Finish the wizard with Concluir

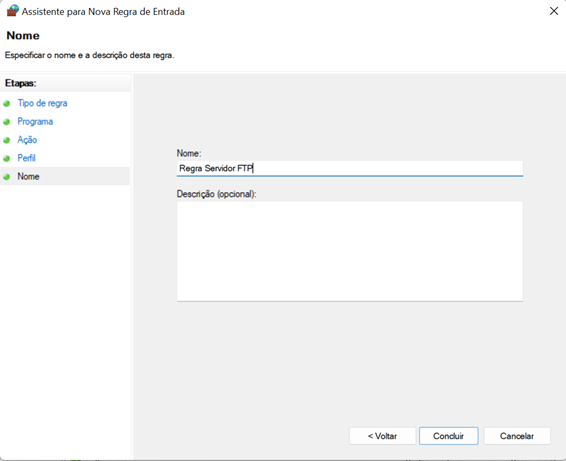[x=448, y=436]
